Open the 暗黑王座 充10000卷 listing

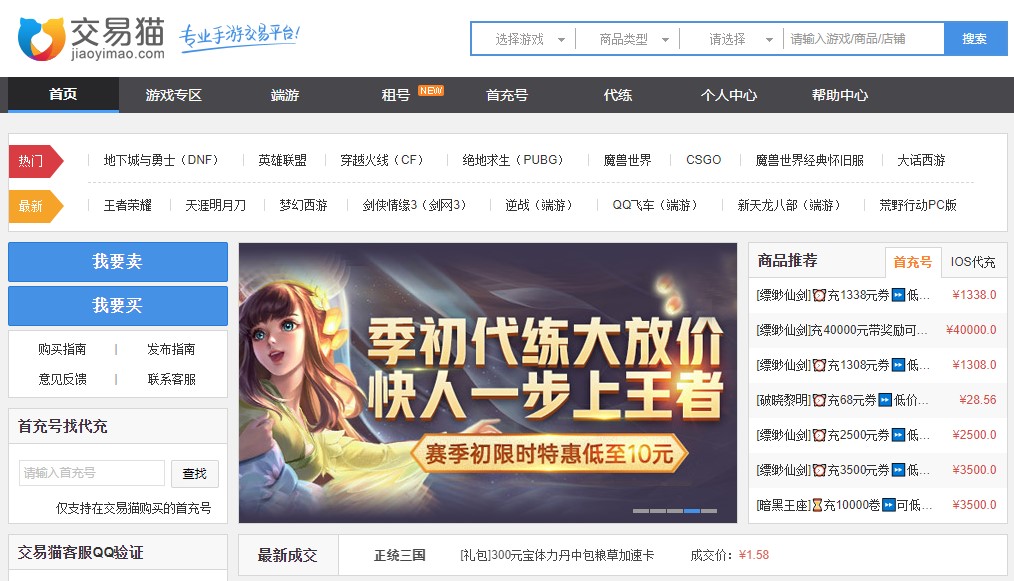[845, 505]
